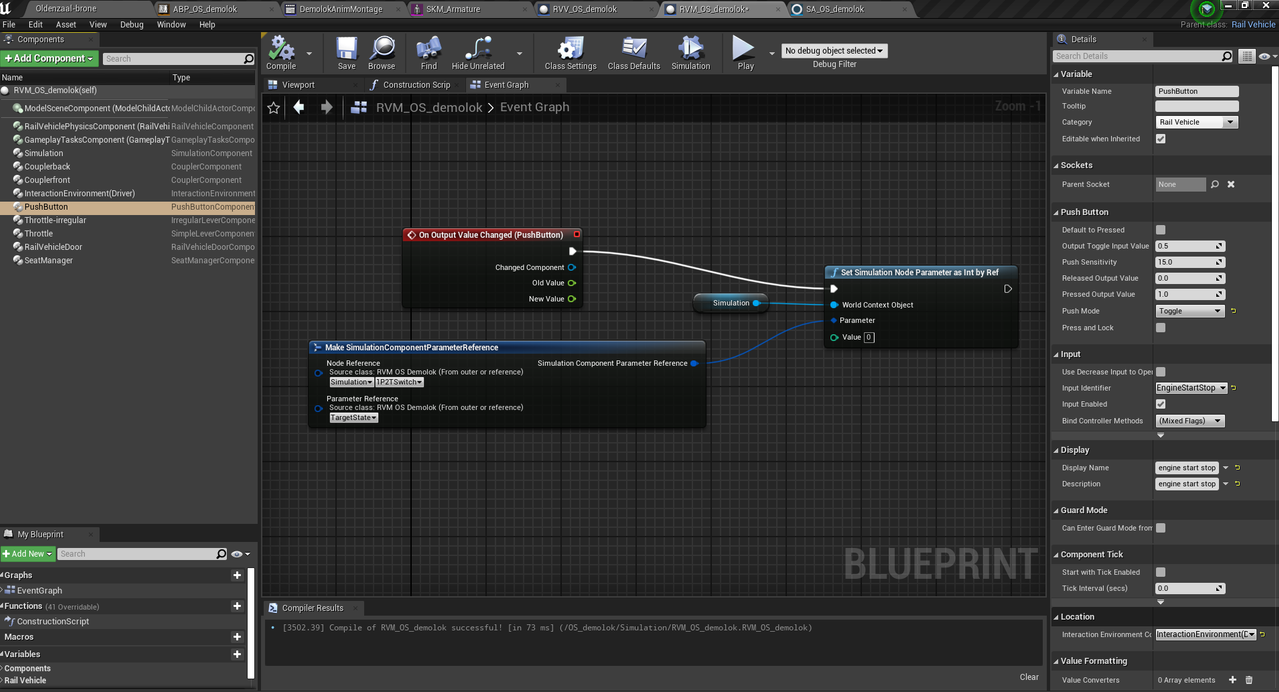This screenshot has height=692, width=1279.
Task: Add a new graph with plus icon
Action: point(237,575)
